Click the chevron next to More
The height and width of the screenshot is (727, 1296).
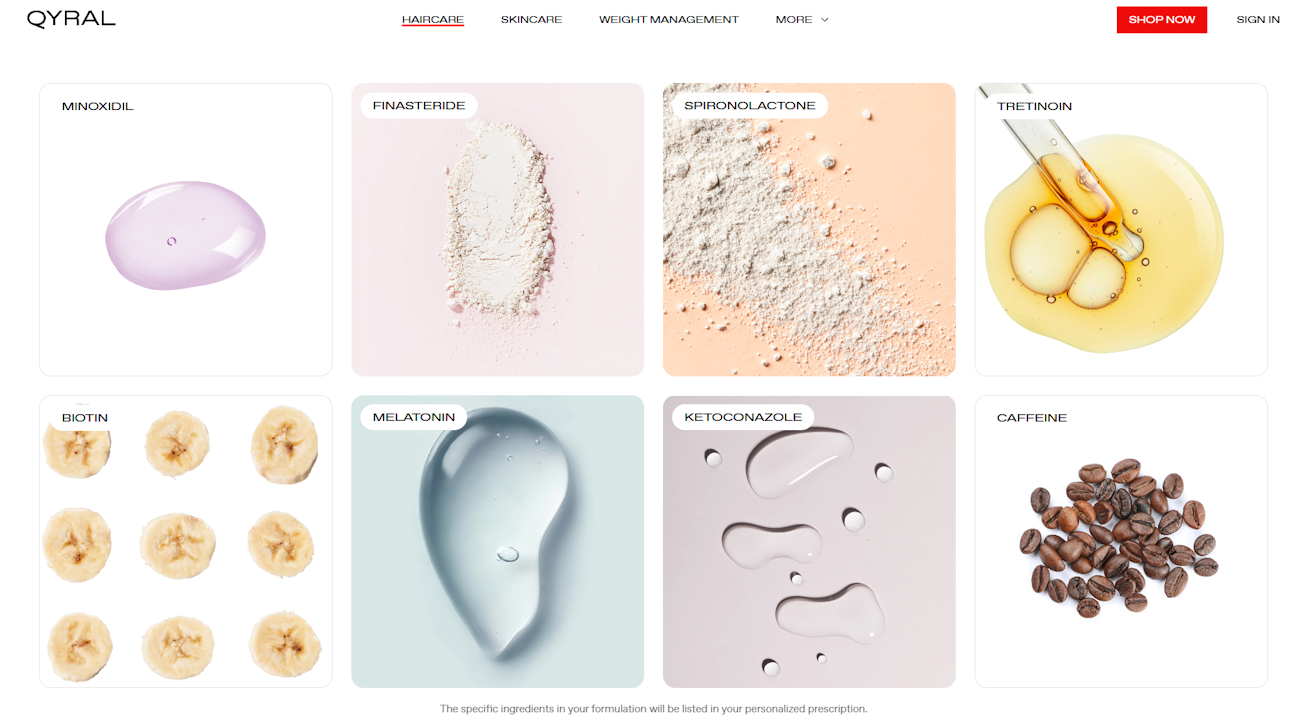825,19
